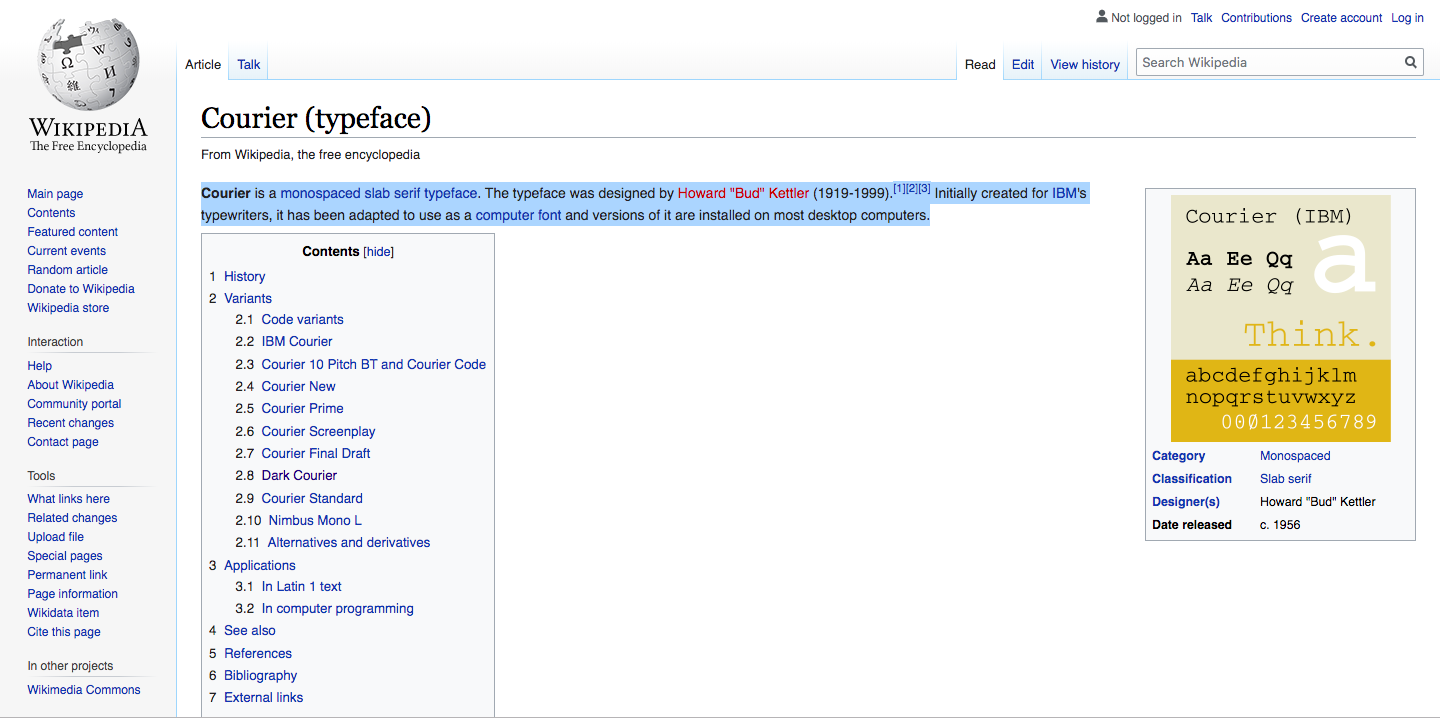Open the infobox Monospaced value link

(1295, 456)
